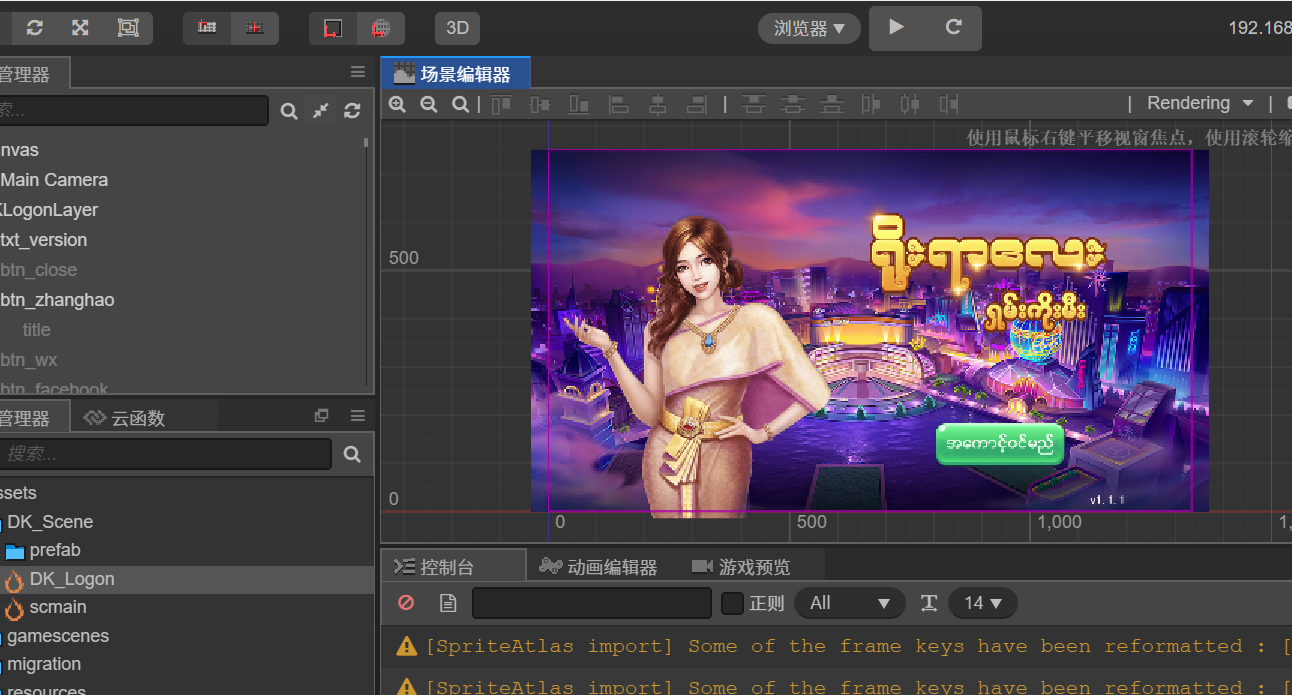
Task: Align selected nodes to bottom
Action: (x=579, y=104)
